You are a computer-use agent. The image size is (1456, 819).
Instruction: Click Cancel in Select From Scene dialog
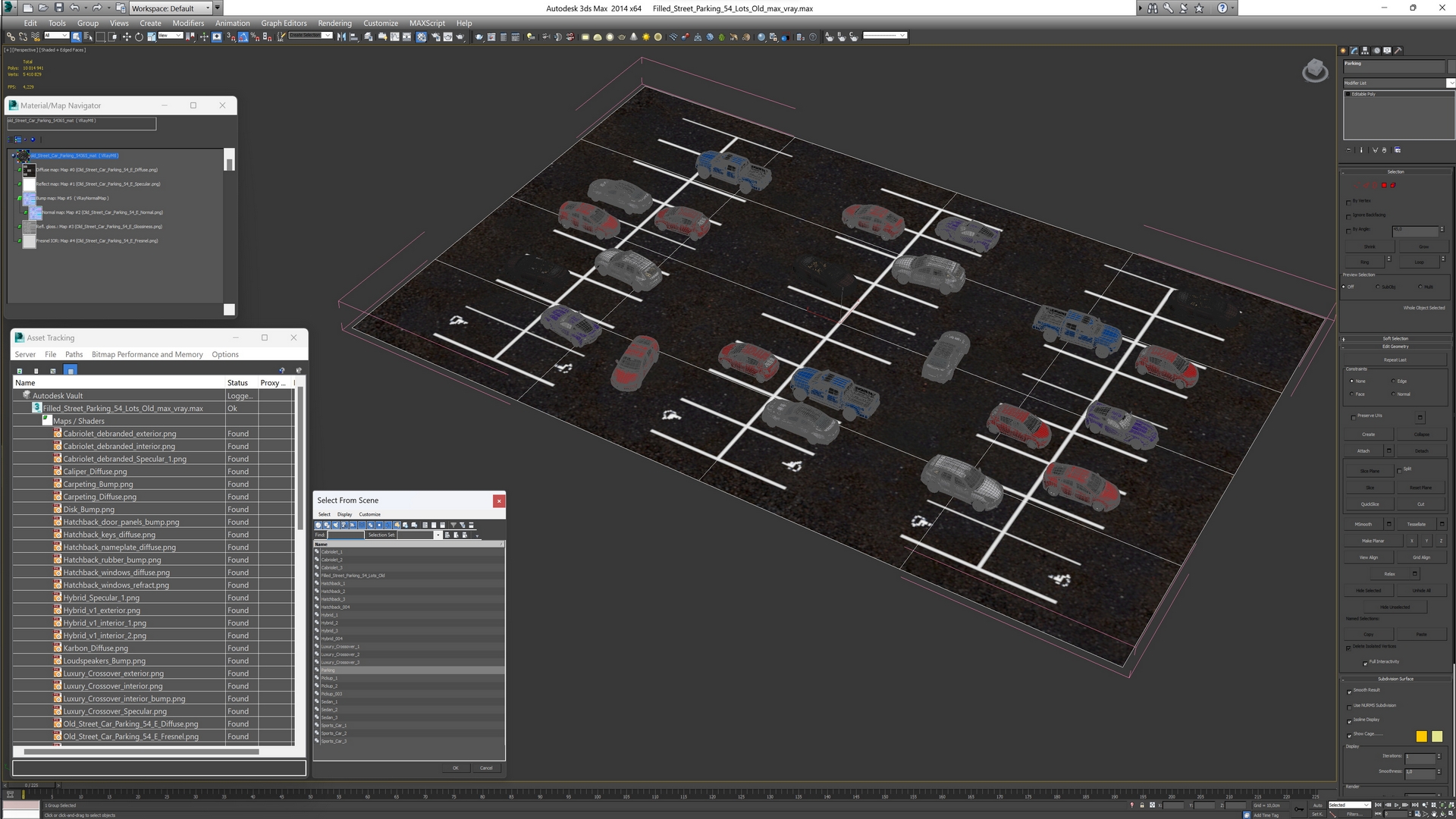coord(486,768)
